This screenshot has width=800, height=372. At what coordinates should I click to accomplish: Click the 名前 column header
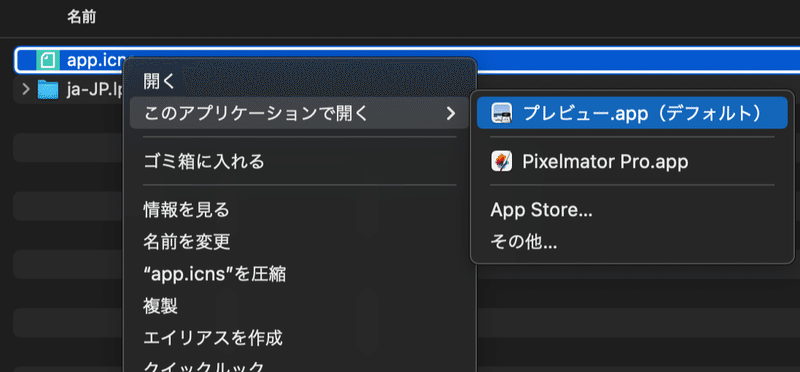[x=82, y=17]
